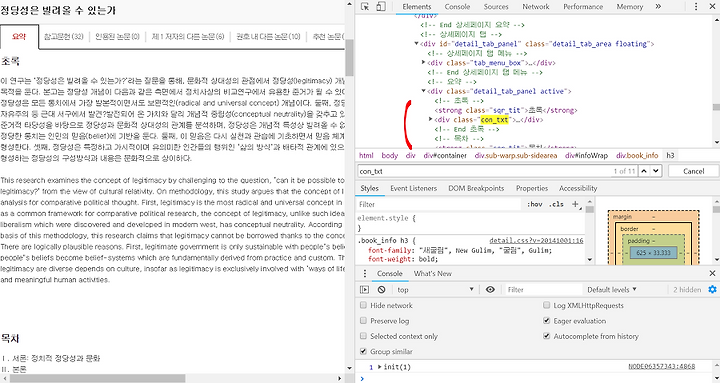Enable Selected context only checkbox

coord(363,336)
